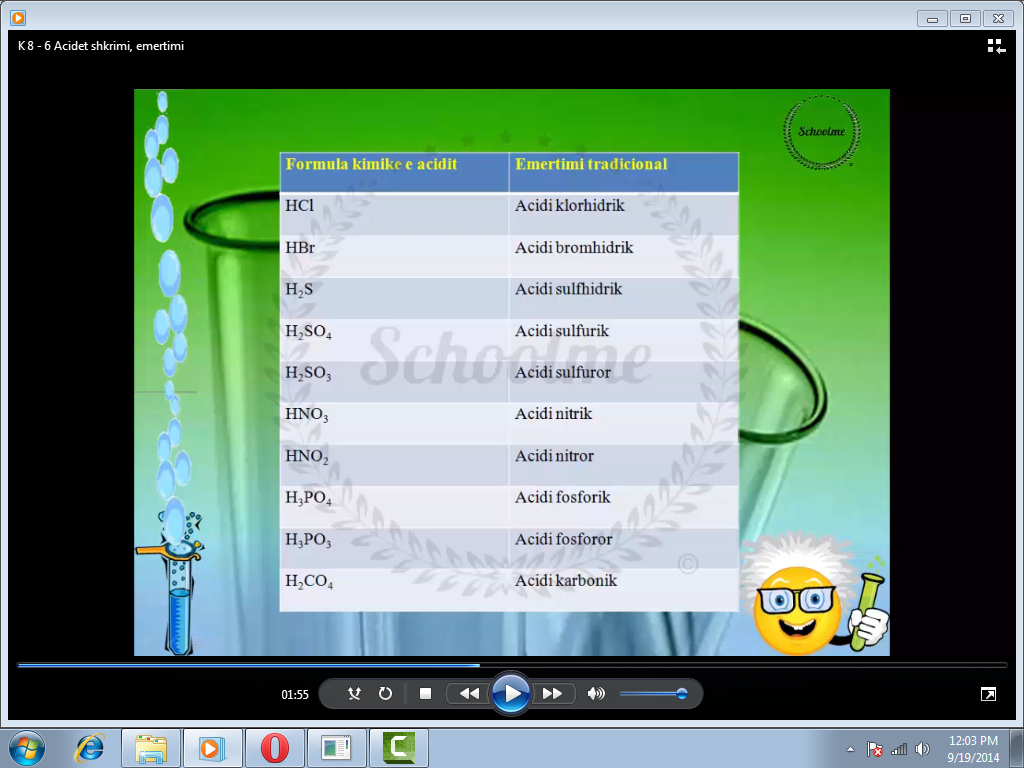Open network signal tray icon
This screenshot has width=1024, height=768.
coord(899,749)
